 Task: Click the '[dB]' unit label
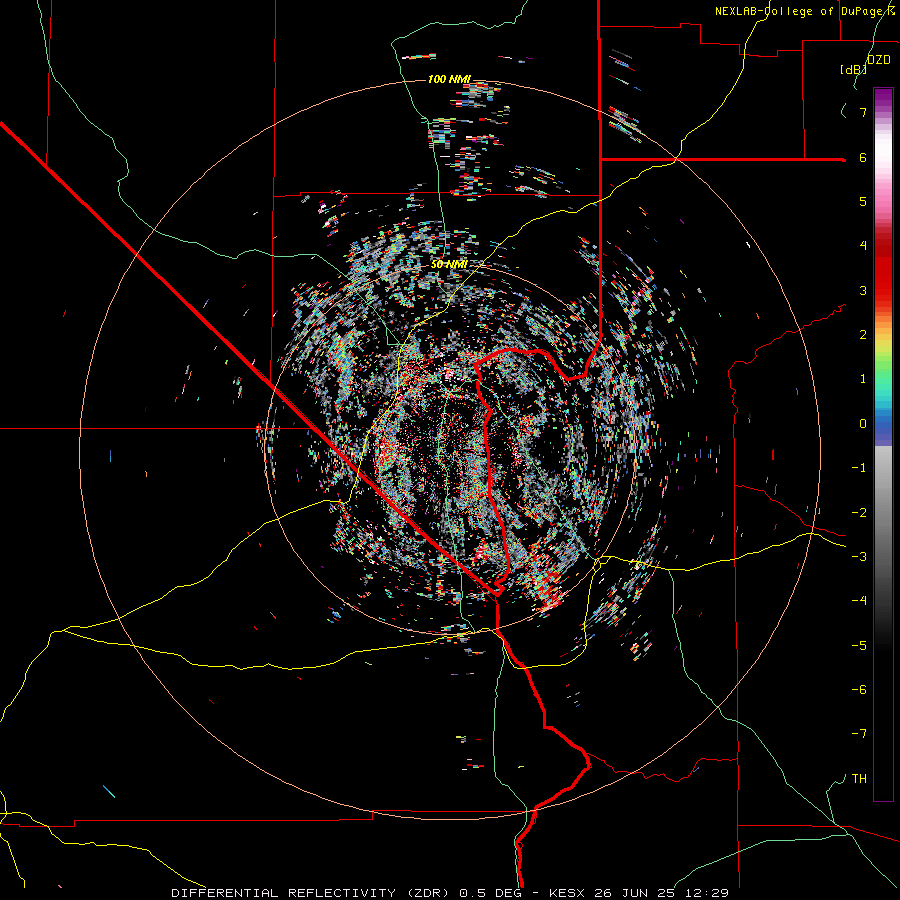[854, 69]
